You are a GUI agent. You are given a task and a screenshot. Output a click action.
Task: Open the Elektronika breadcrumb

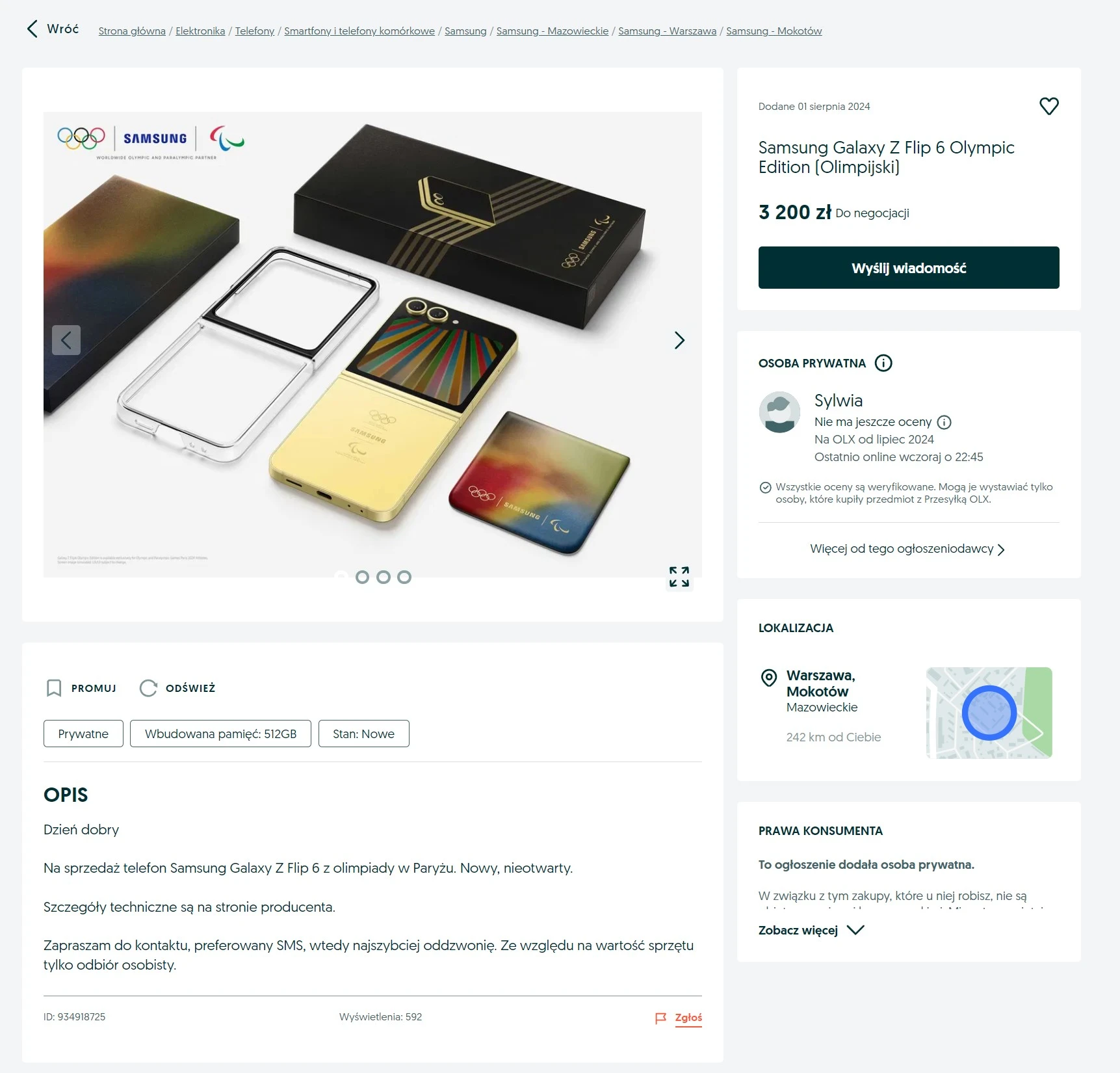point(200,31)
